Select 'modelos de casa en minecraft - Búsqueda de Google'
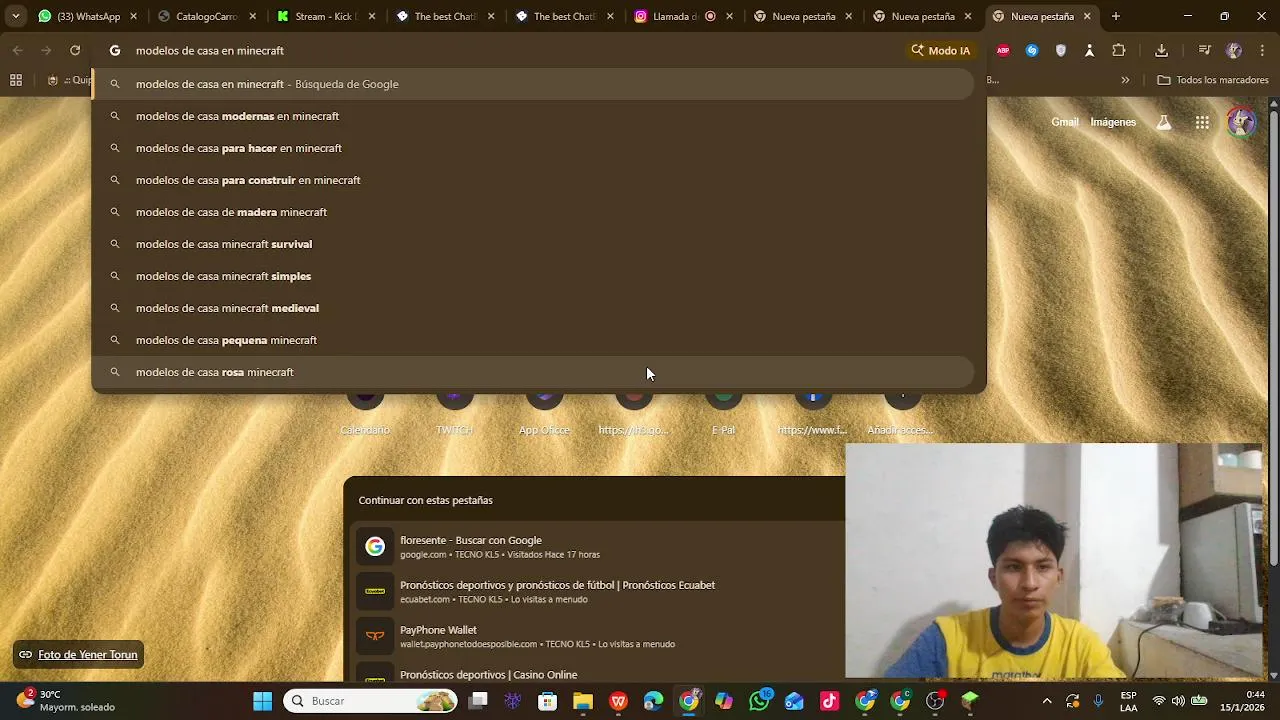The height and width of the screenshot is (720, 1280). (x=532, y=84)
